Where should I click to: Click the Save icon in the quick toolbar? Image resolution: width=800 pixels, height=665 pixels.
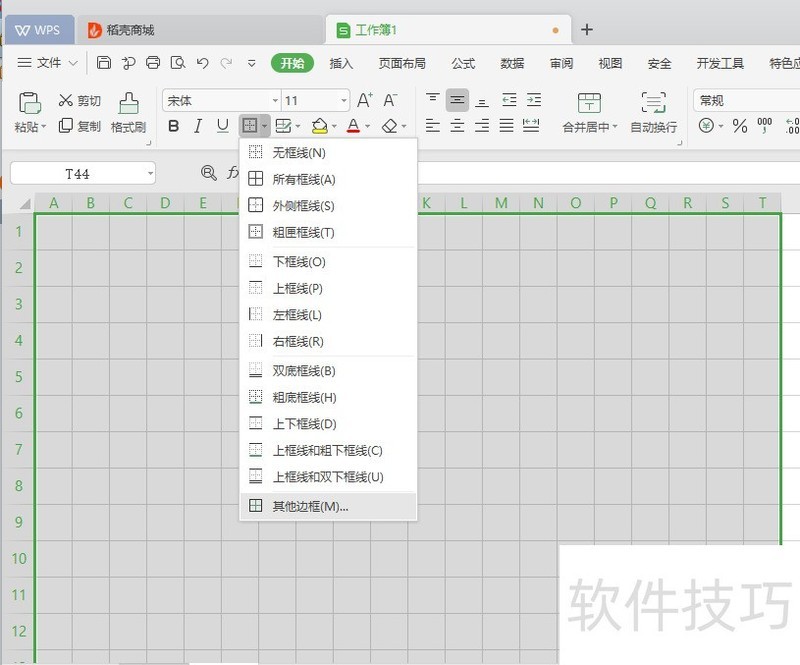coord(104,63)
